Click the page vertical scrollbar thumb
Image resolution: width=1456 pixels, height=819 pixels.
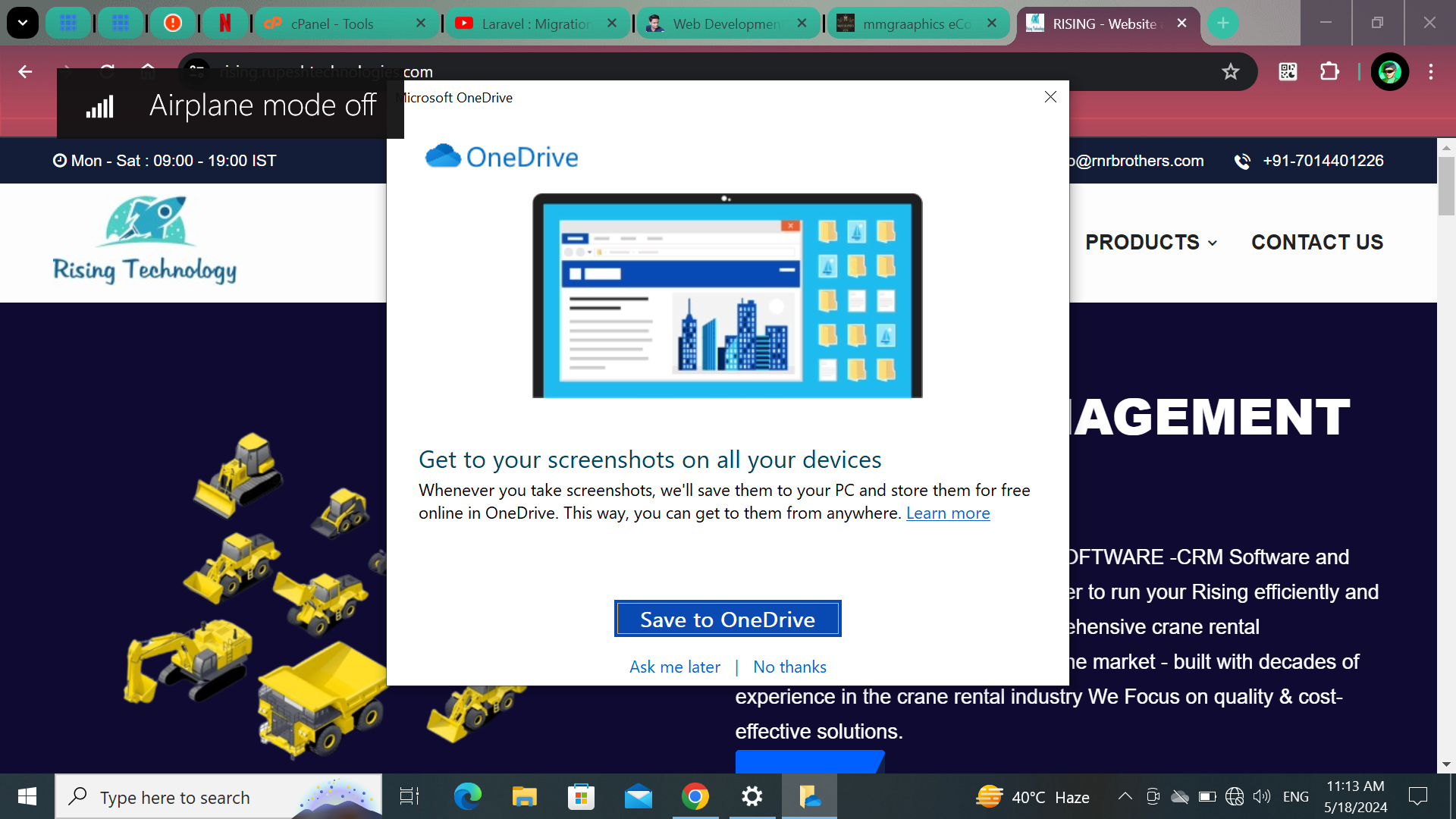1446,187
